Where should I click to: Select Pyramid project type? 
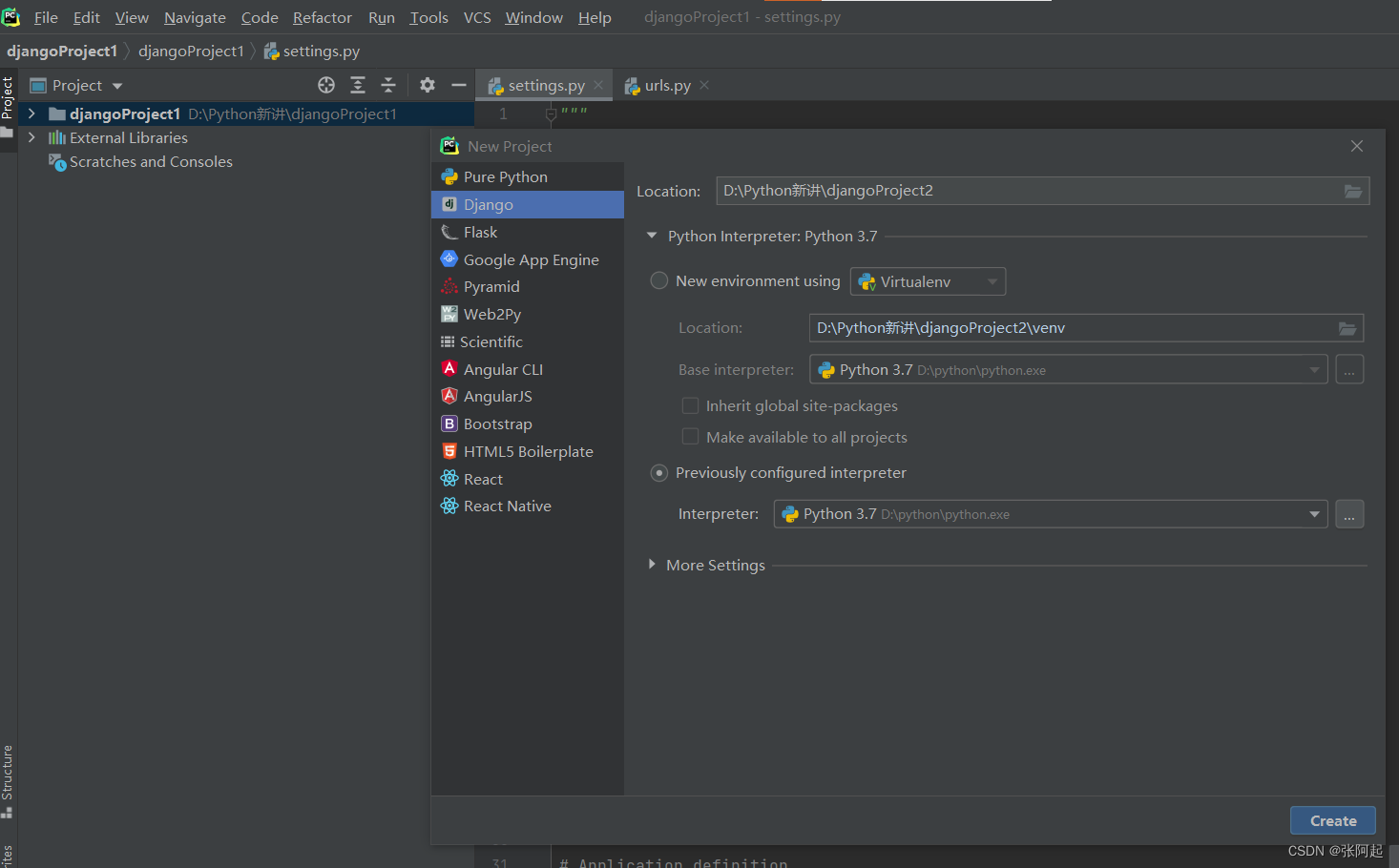click(x=528, y=286)
